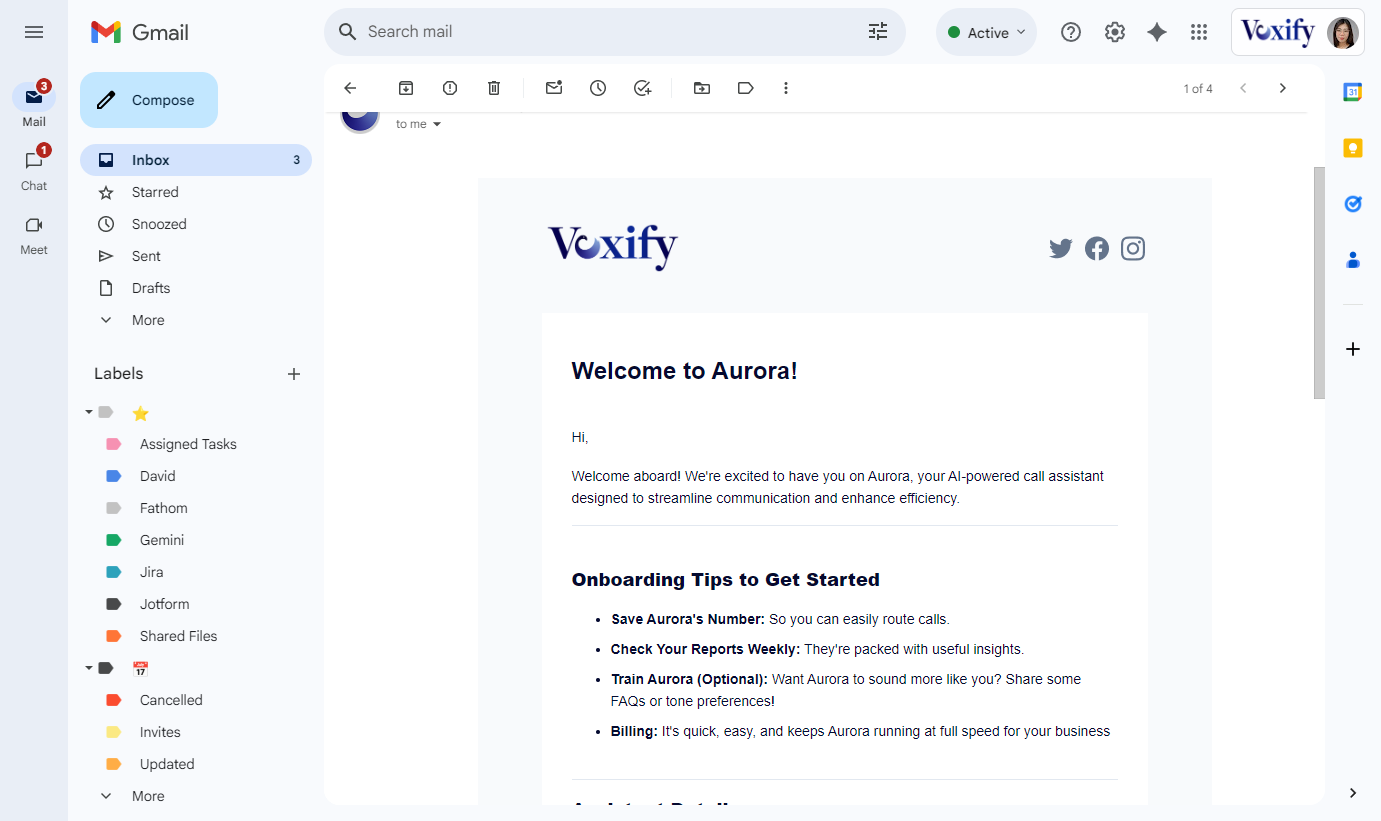The image size is (1381, 821).
Task: Go to the older email arrow
Action: click(x=1283, y=88)
